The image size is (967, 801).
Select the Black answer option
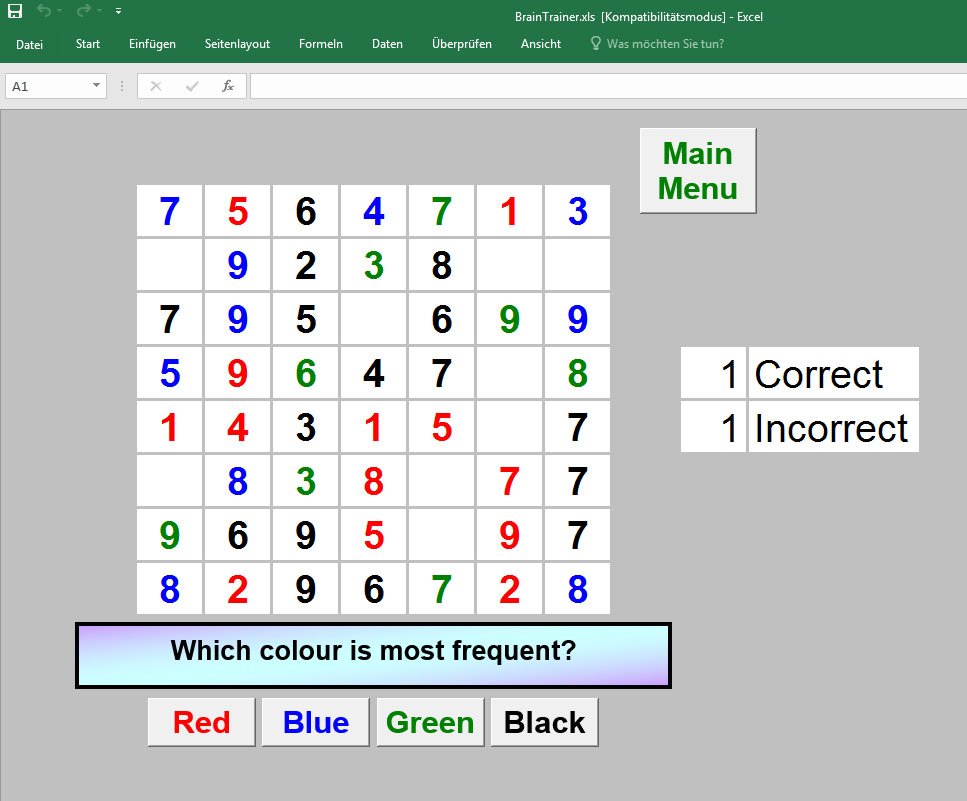pos(544,722)
